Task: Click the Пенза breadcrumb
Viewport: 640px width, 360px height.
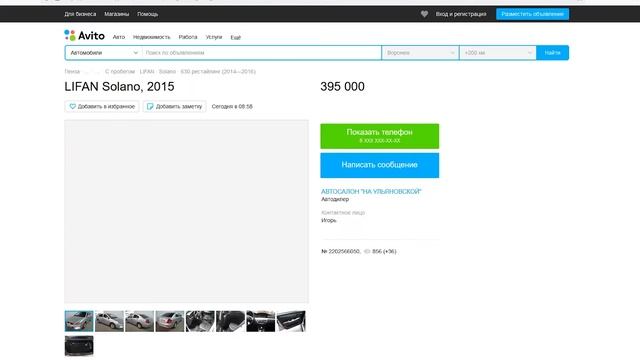Action: coord(72,71)
